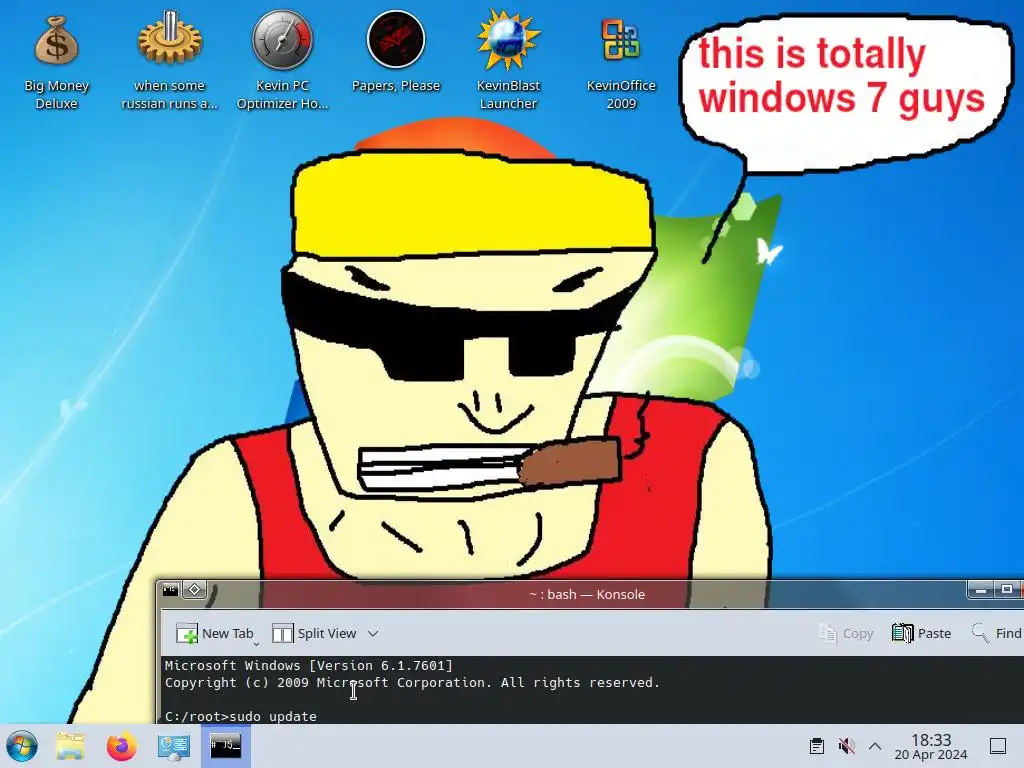Viewport: 1024px width, 768px height.
Task: Open the clock showing 18:33
Action: pyautogui.click(x=931, y=746)
